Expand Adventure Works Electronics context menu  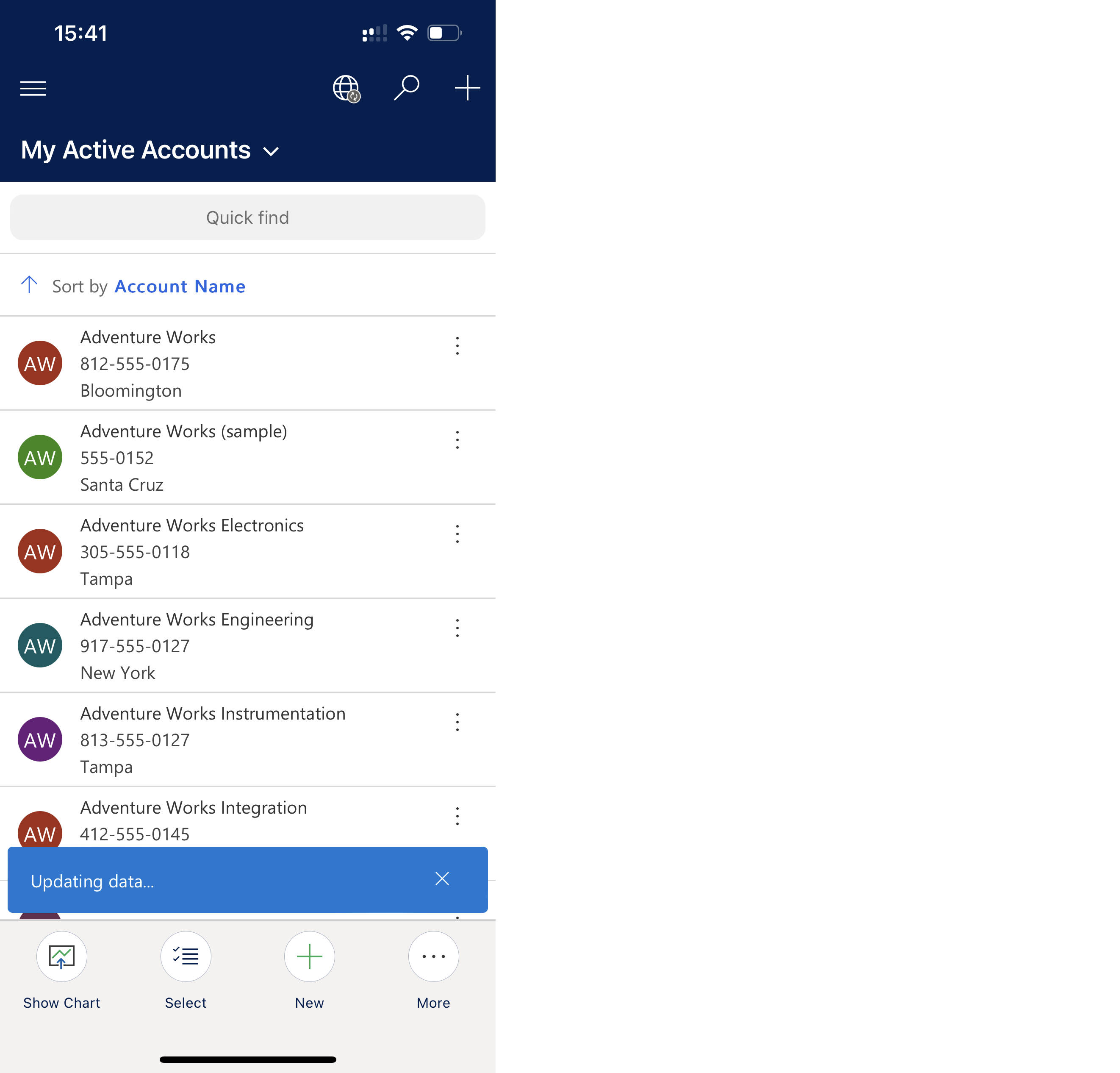click(x=457, y=534)
